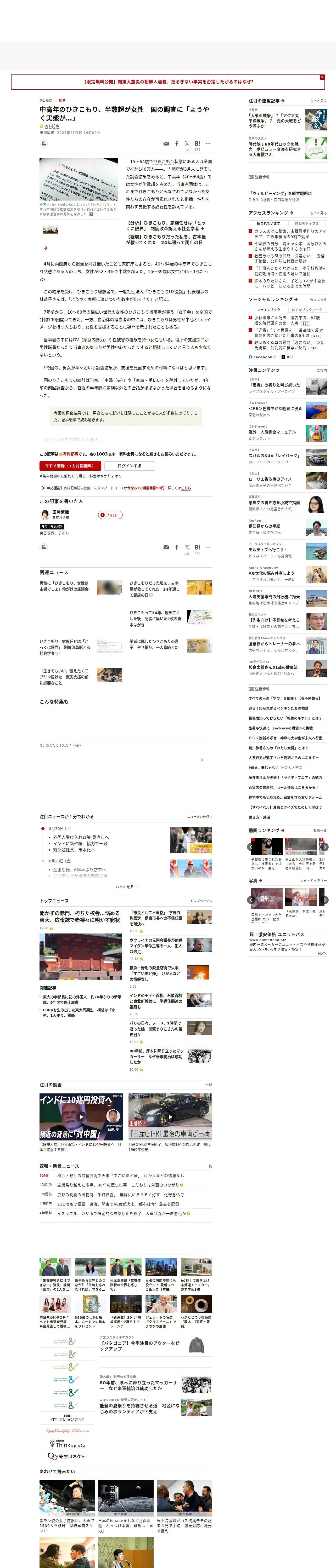Click Facebook icon below author profile
The width and height of the screenshot is (336, 1568).
pyautogui.click(x=177, y=547)
